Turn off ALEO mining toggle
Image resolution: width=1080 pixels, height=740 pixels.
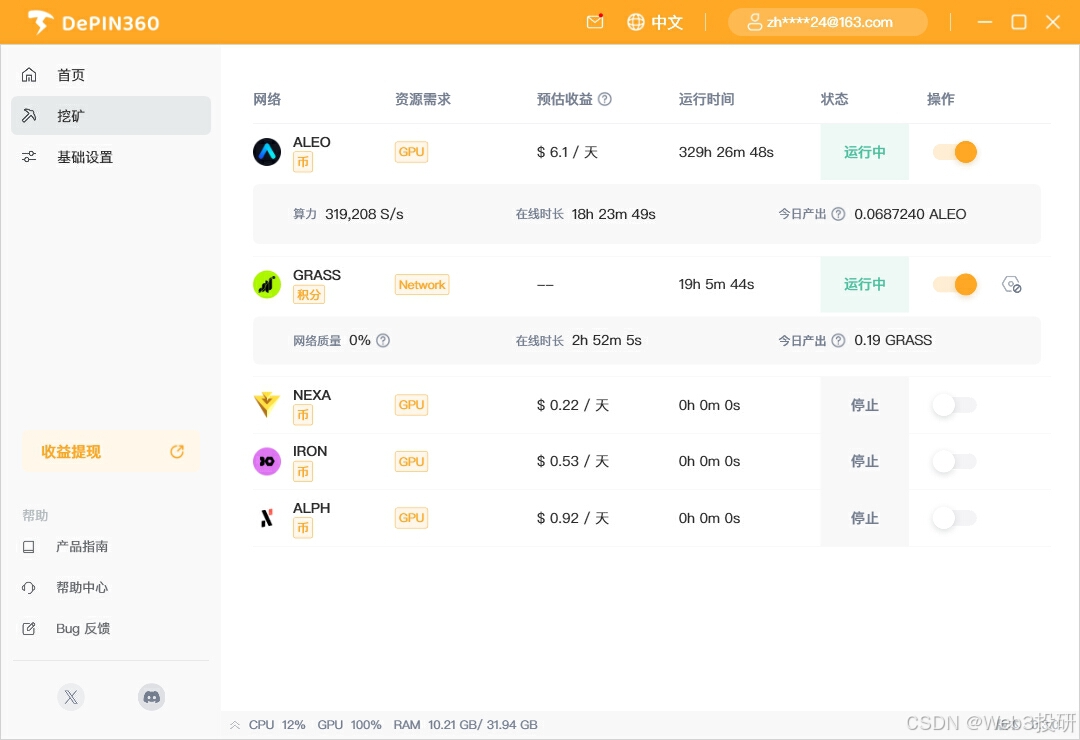pyautogui.click(x=955, y=152)
